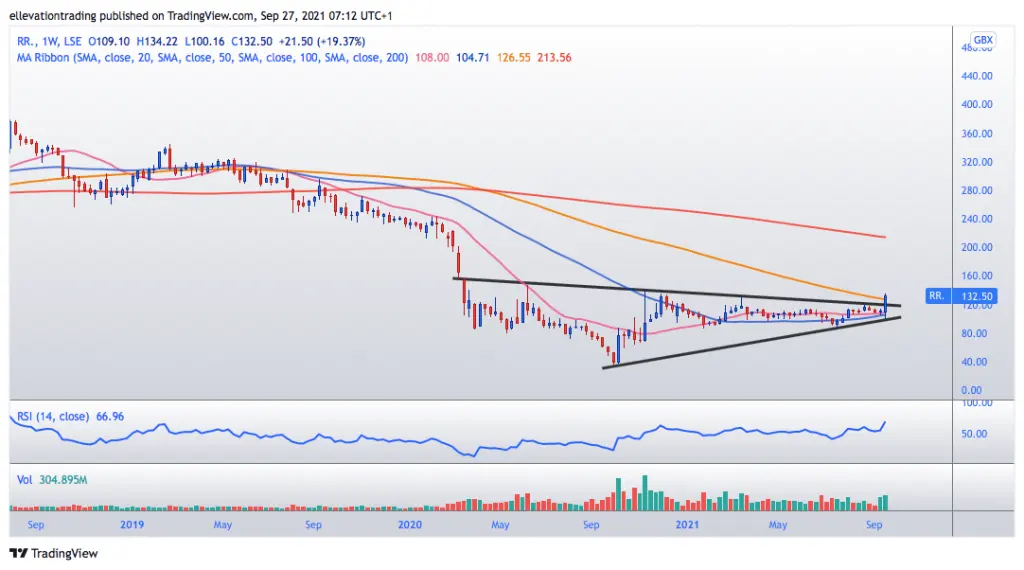The image size is (1024, 570).
Task: Click the 0.00 price axis label
Action: click(x=971, y=390)
